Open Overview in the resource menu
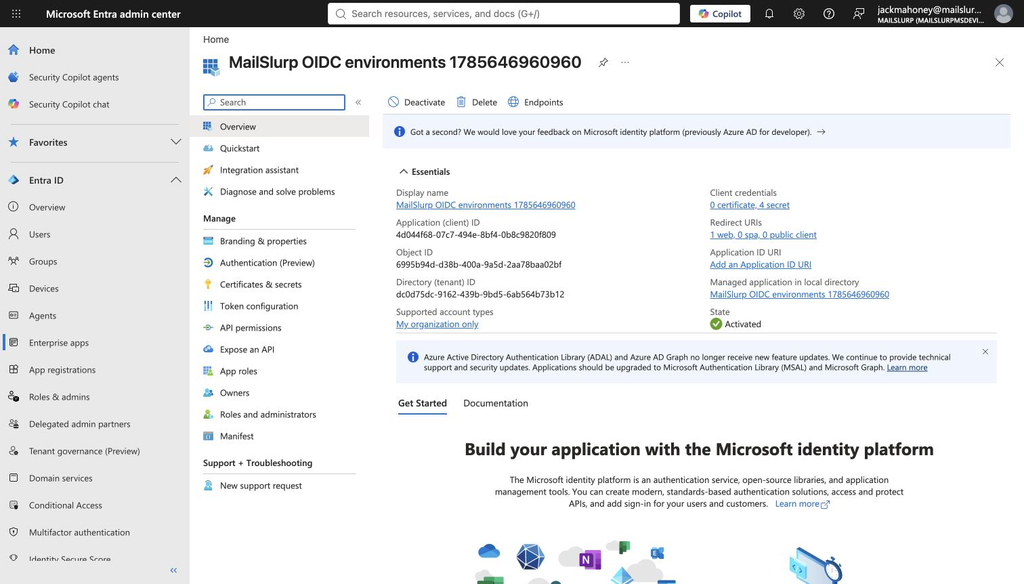 [x=280, y=126]
